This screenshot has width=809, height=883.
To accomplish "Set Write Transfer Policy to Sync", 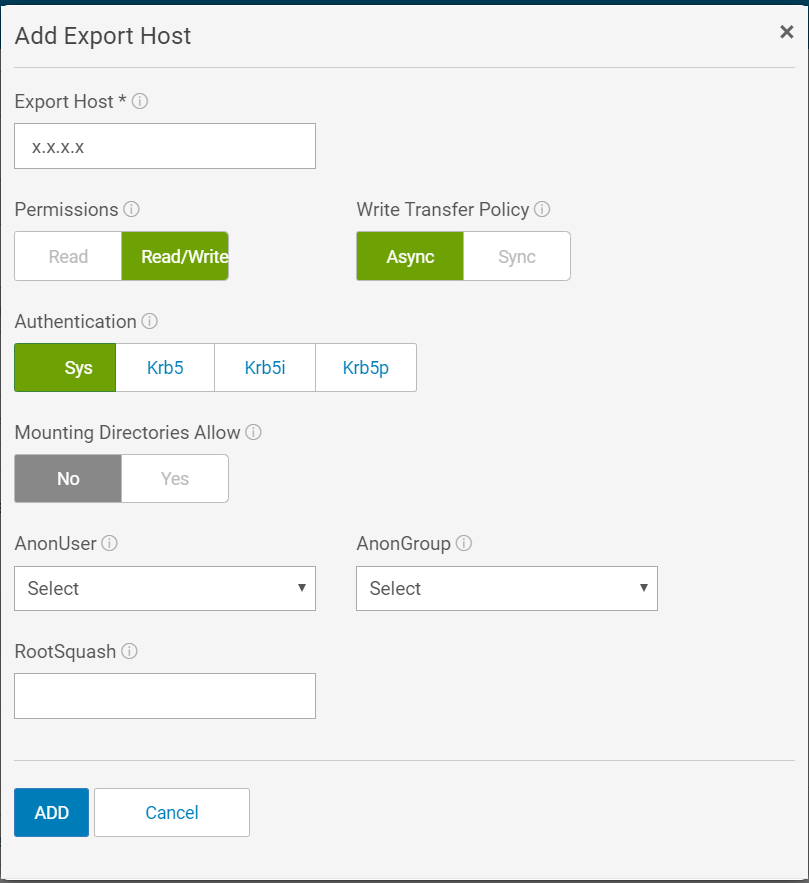I will (x=517, y=256).
